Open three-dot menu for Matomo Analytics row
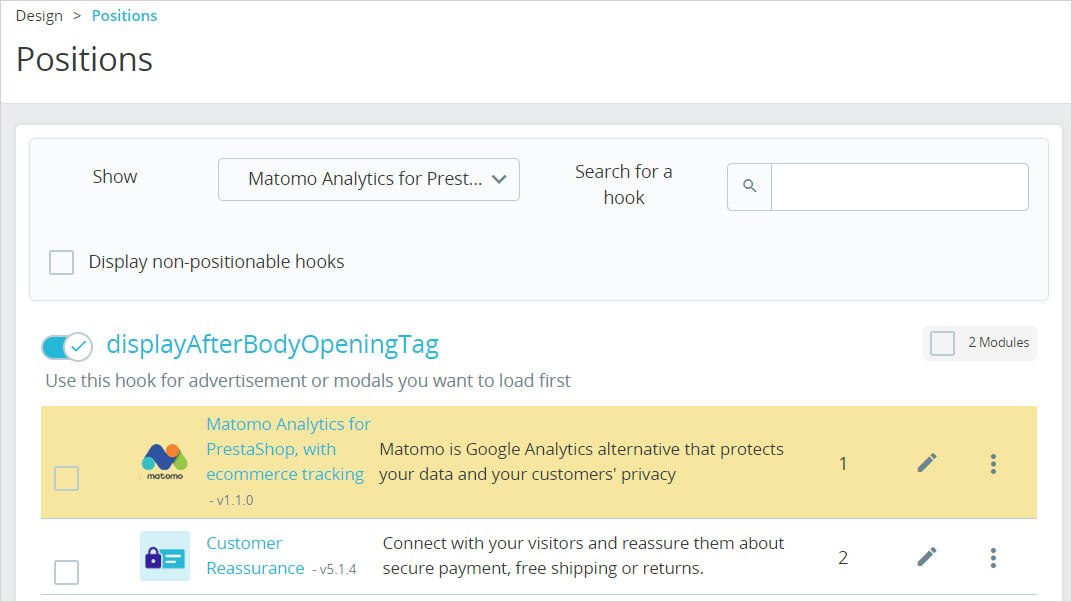 (993, 463)
